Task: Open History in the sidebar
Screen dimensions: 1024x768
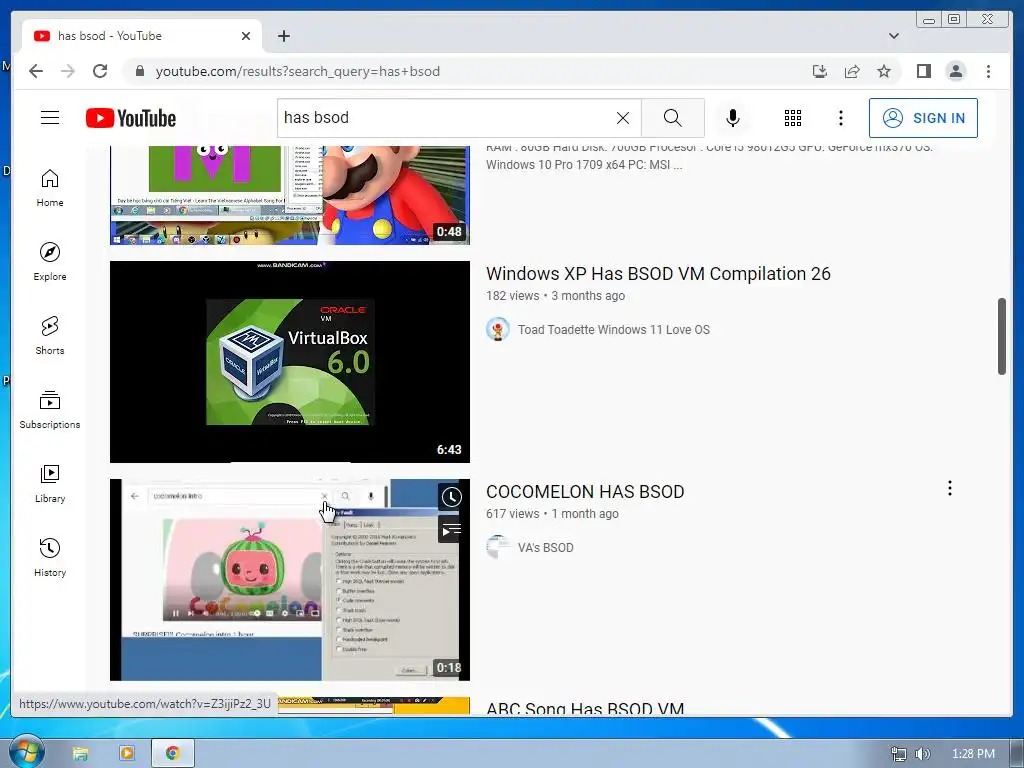Action: click(50, 558)
